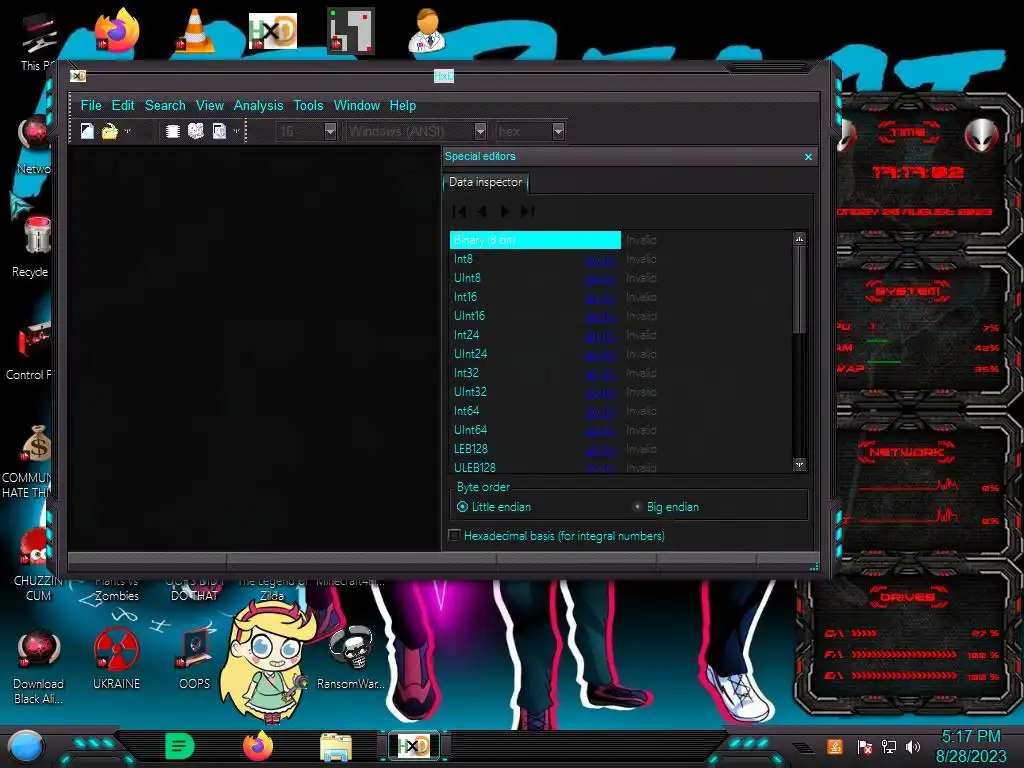Select Big endian byte order
The height and width of the screenshot is (768, 1024).
[x=666, y=507]
